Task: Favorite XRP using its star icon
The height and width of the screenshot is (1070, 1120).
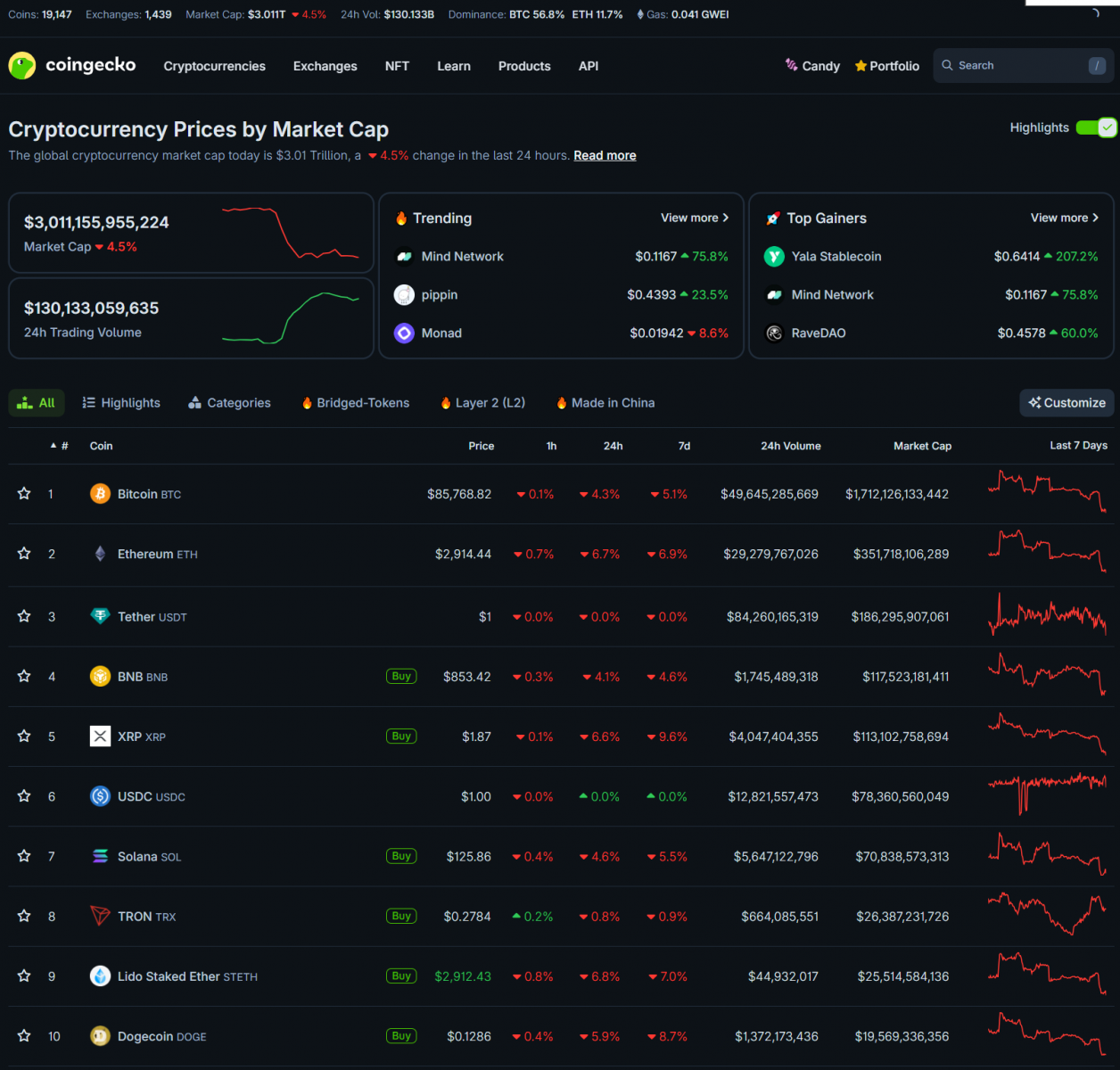Action: click(x=24, y=737)
